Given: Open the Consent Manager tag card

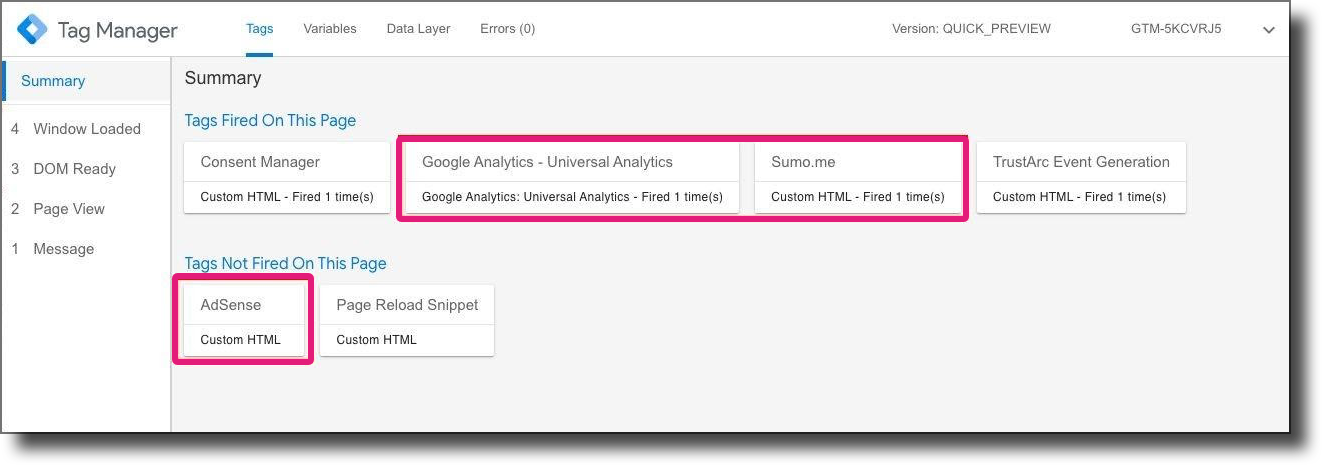Looking at the screenshot, I should [287, 177].
